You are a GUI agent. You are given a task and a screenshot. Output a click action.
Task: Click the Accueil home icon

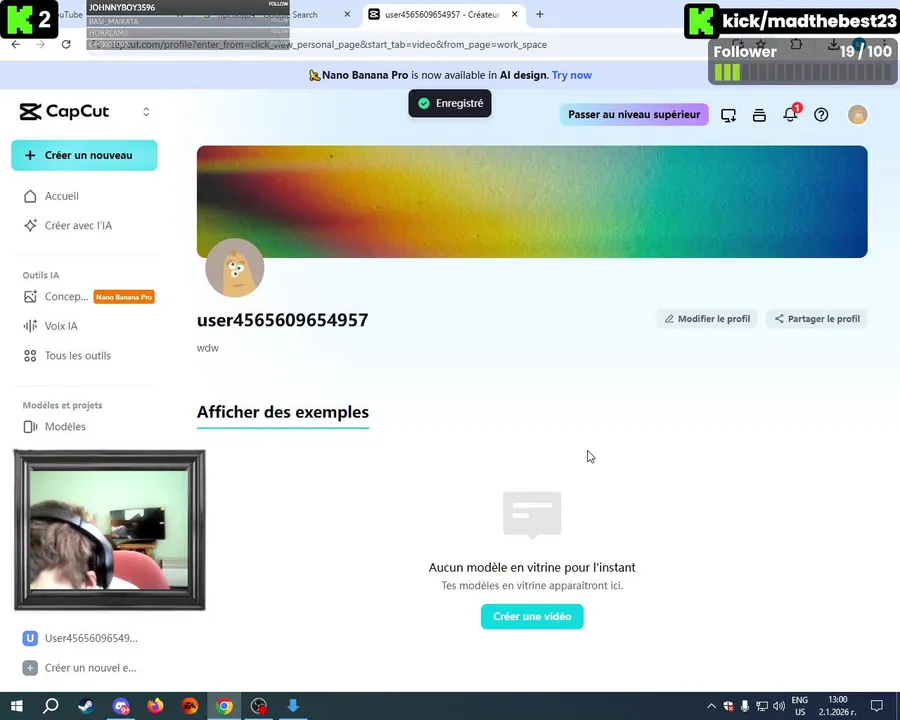(30, 196)
